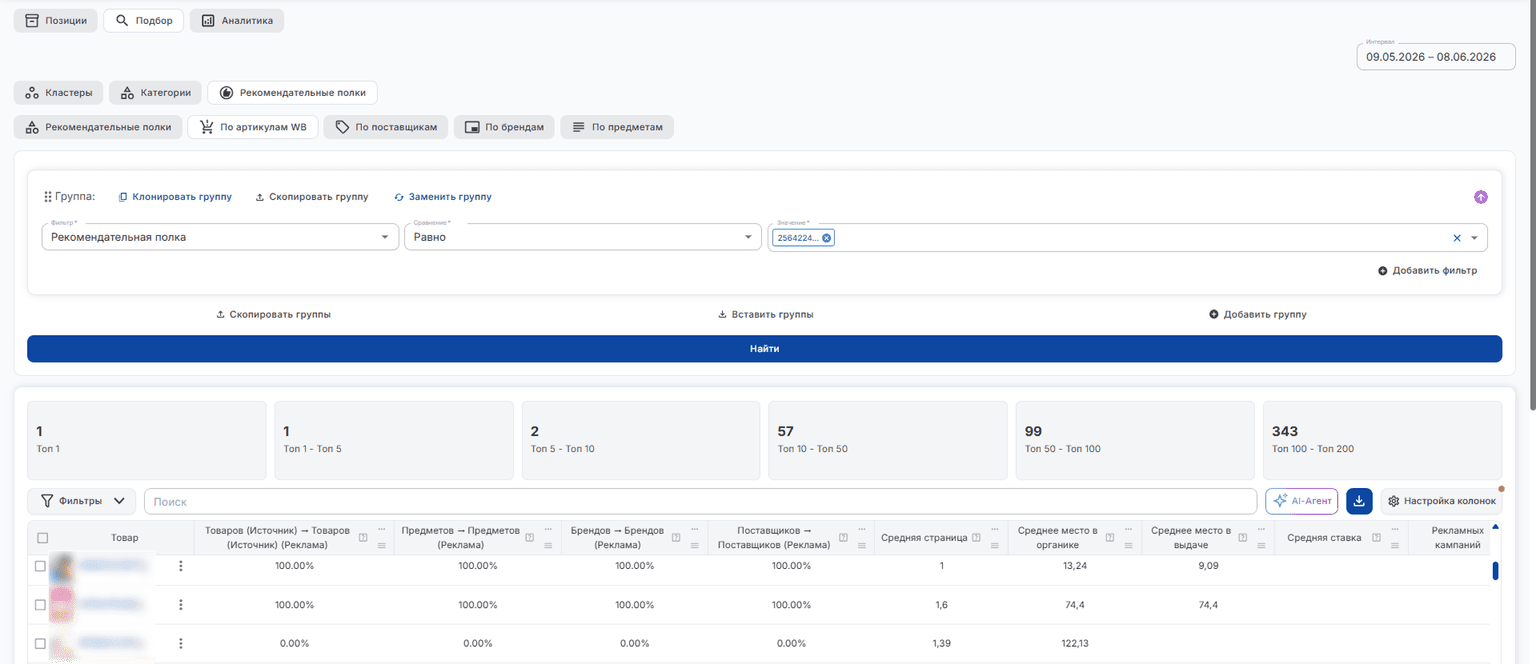Click the blue download icon button
The height and width of the screenshot is (664, 1536).
point(1359,501)
